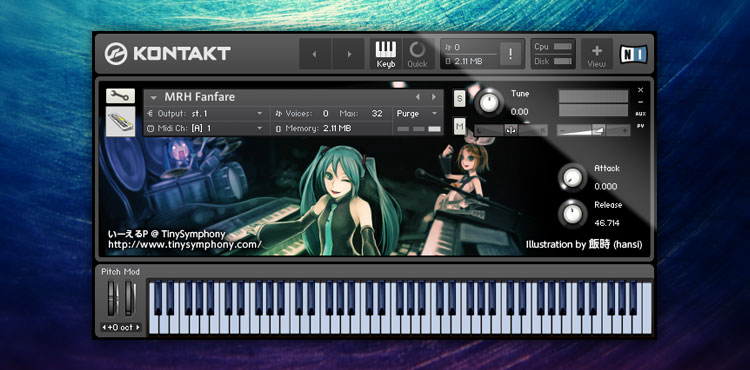This screenshot has height=370, width=750.
Task: Click the pan slider center marker
Action: point(511,130)
